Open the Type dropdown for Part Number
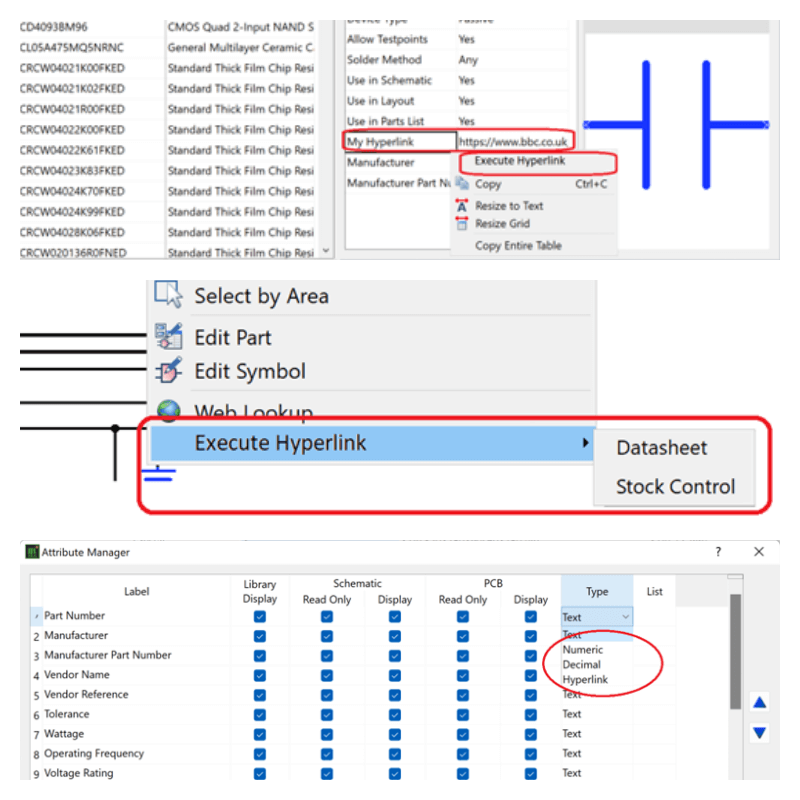The width and height of the screenshot is (800, 800). coord(626,618)
